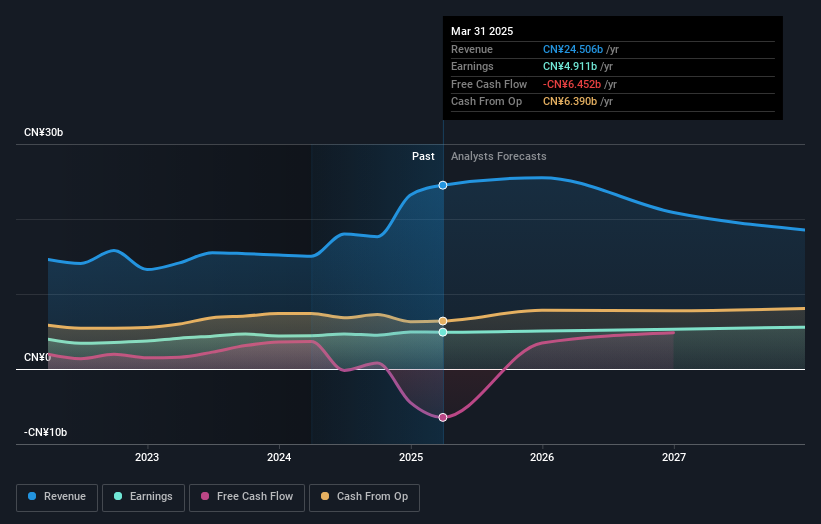
Task: Click the Earnings row label in tooltip
Action: click(x=472, y=66)
